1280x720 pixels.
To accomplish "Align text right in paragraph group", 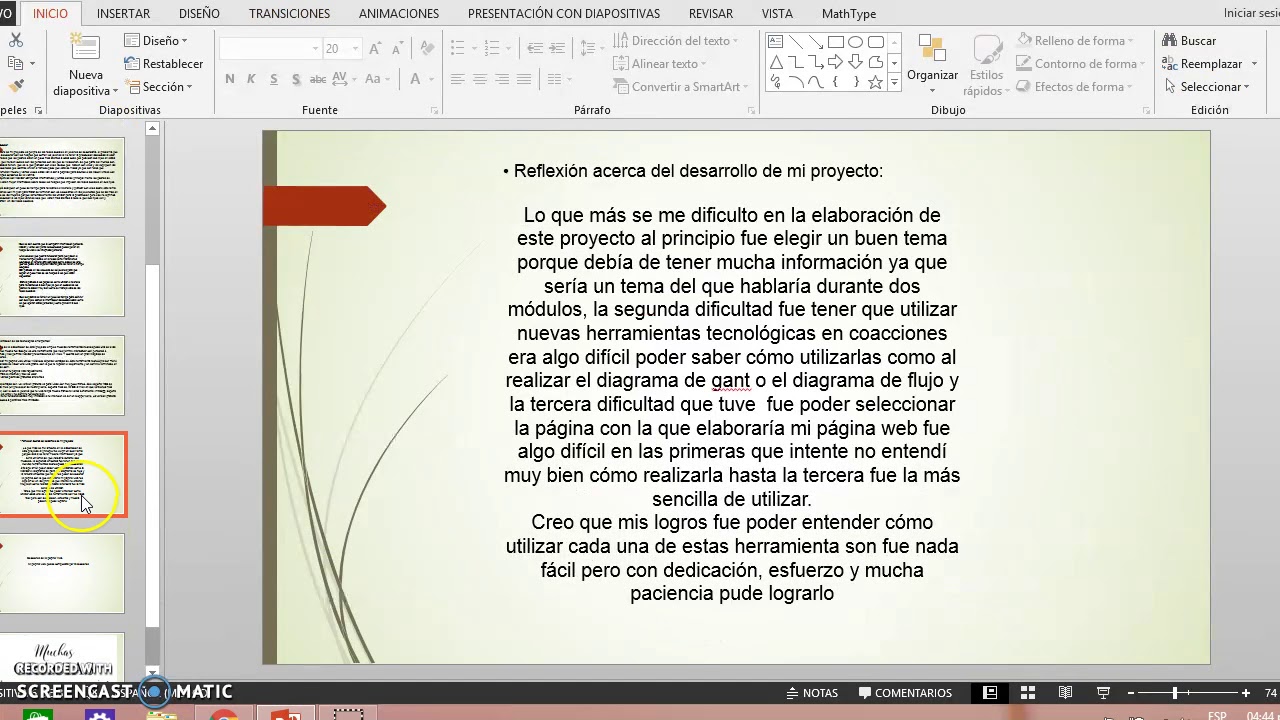I will click(502, 79).
